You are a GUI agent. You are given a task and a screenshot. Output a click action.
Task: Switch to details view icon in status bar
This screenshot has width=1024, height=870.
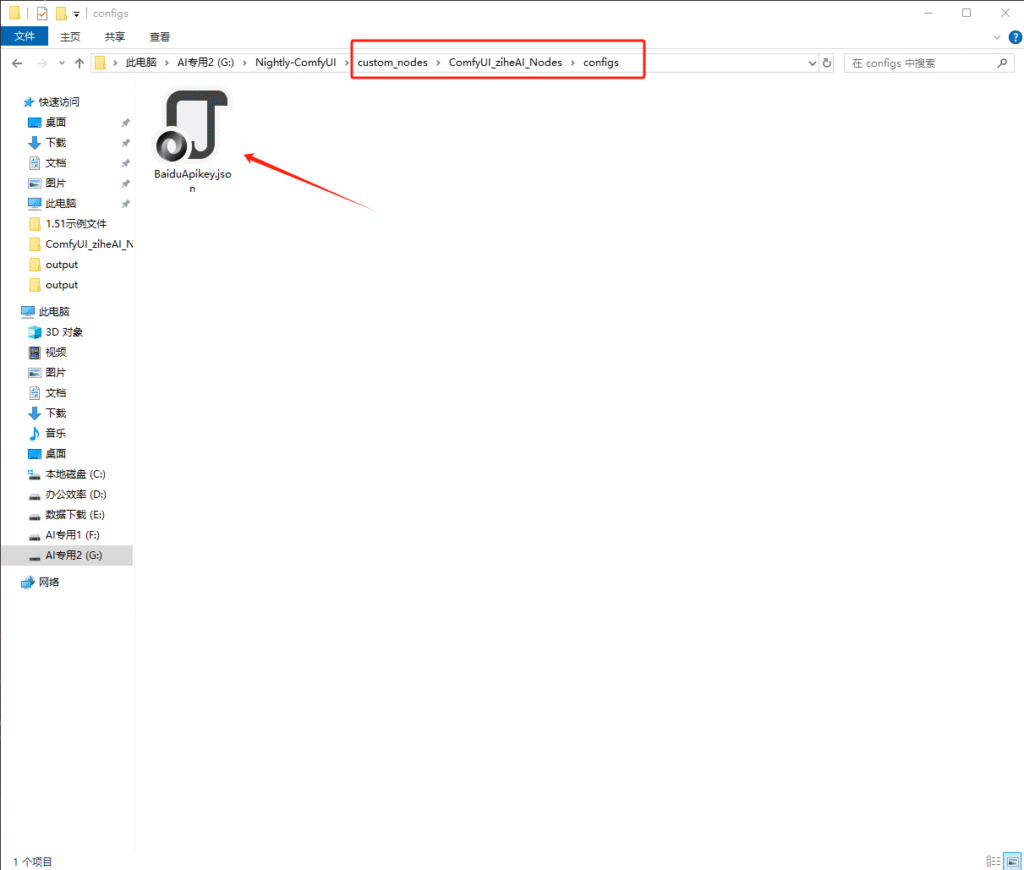click(993, 862)
